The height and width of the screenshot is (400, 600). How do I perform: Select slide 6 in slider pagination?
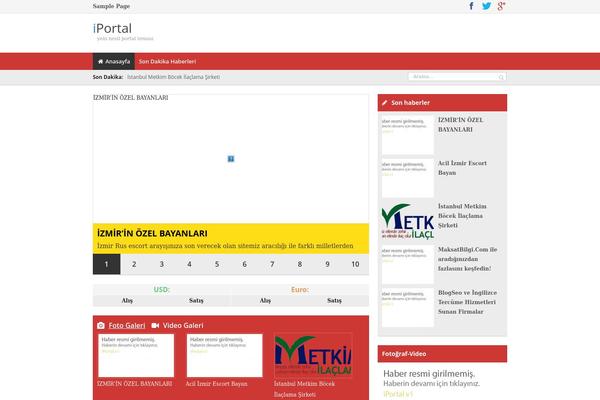[245, 264]
